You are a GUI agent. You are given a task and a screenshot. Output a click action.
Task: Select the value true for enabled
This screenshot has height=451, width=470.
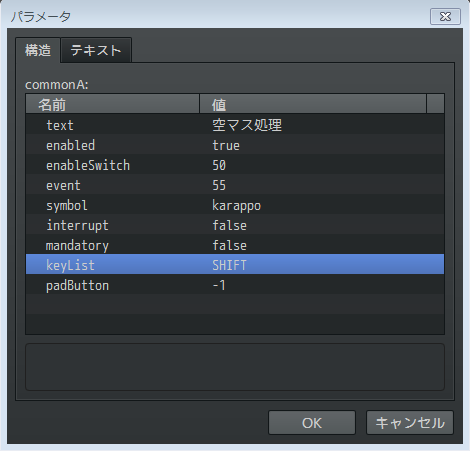pos(322,145)
